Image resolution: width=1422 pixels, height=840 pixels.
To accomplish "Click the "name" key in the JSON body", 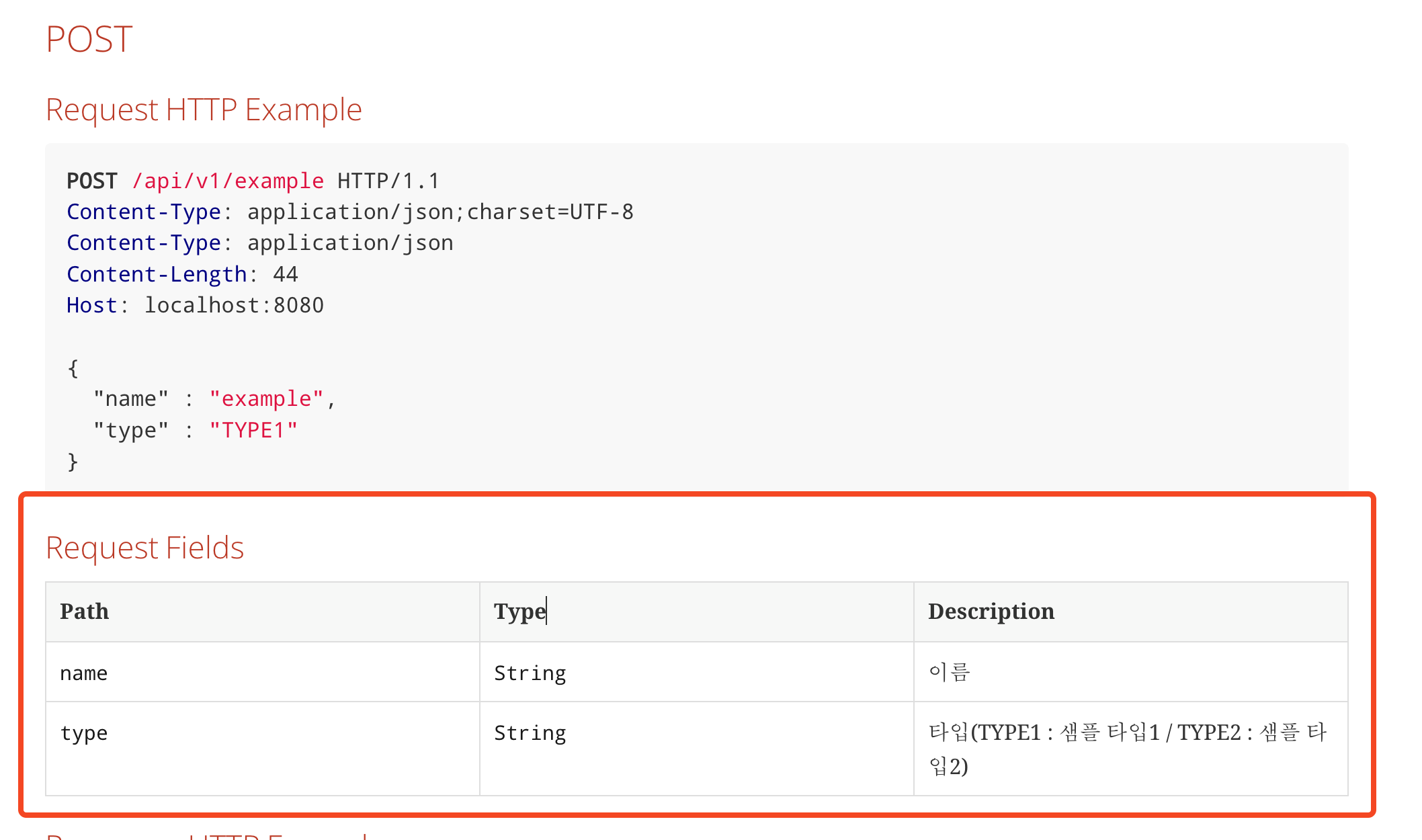I will [130, 398].
